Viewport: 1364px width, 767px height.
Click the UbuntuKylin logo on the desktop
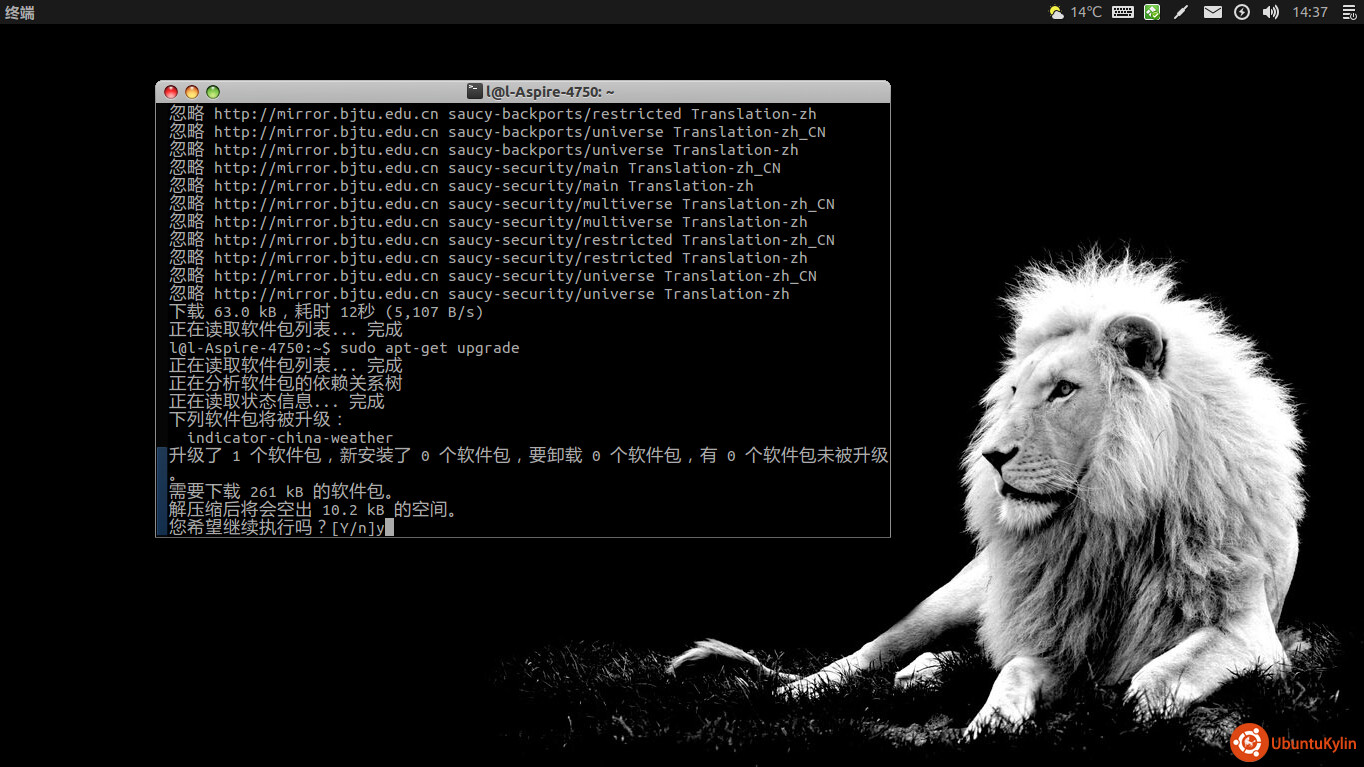pos(1294,743)
